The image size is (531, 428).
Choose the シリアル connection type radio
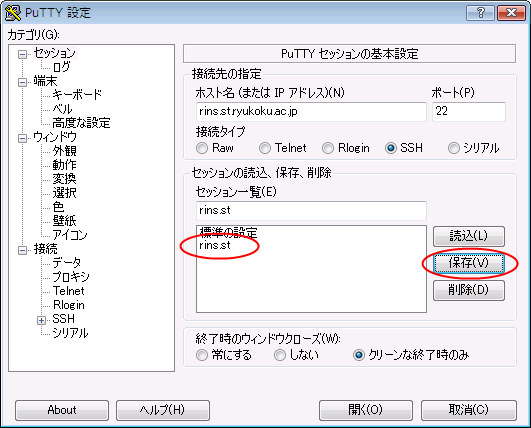click(x=454, y=148)
